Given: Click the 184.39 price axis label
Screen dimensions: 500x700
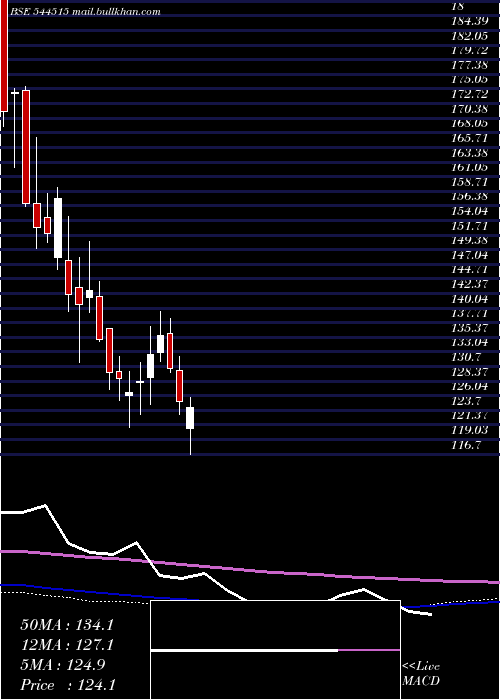Looking at the screenshot, I should coord(471,21).
